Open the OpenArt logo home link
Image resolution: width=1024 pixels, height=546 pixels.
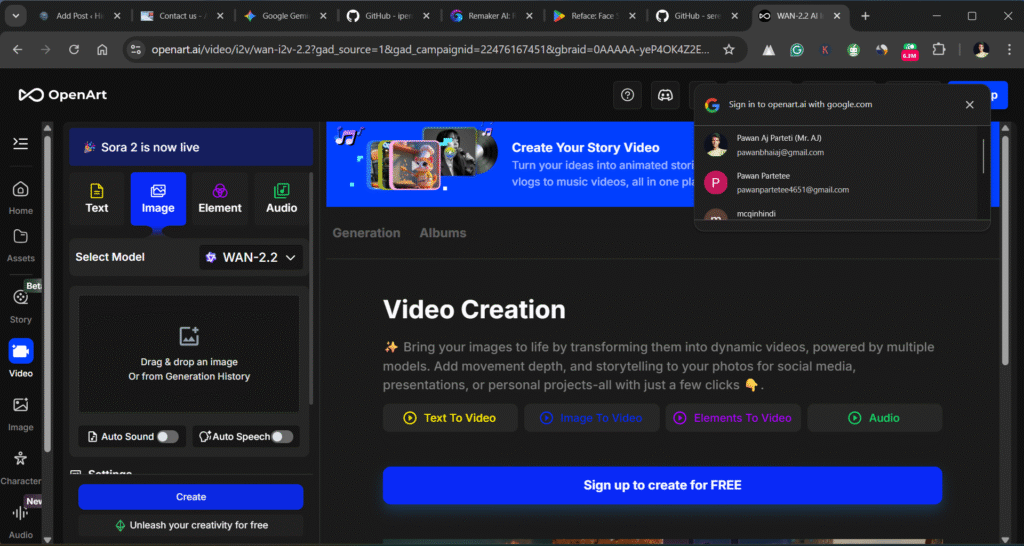pos(63,95)
